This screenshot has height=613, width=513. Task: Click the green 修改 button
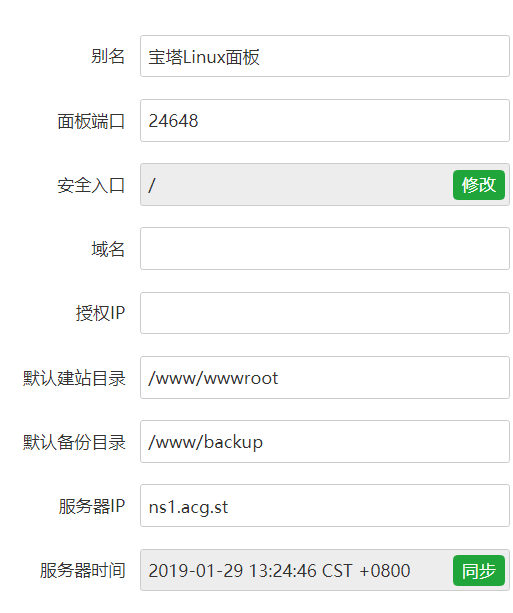coord(479,185)
